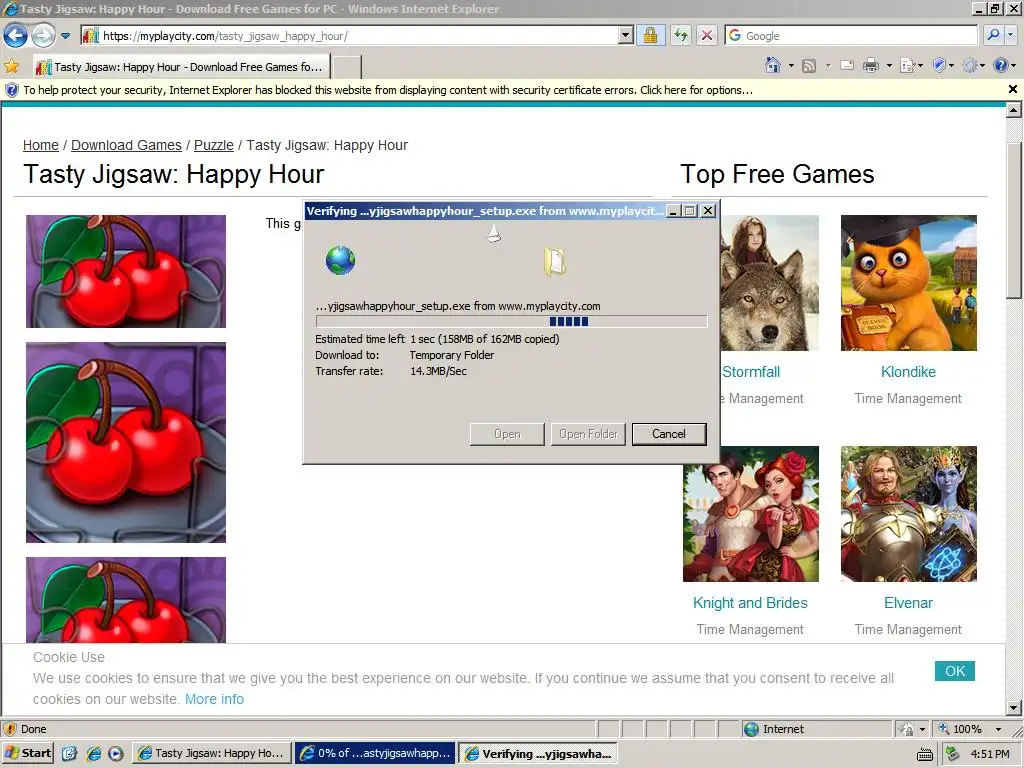Open the Elvenar game image

(x=908, y=514)
